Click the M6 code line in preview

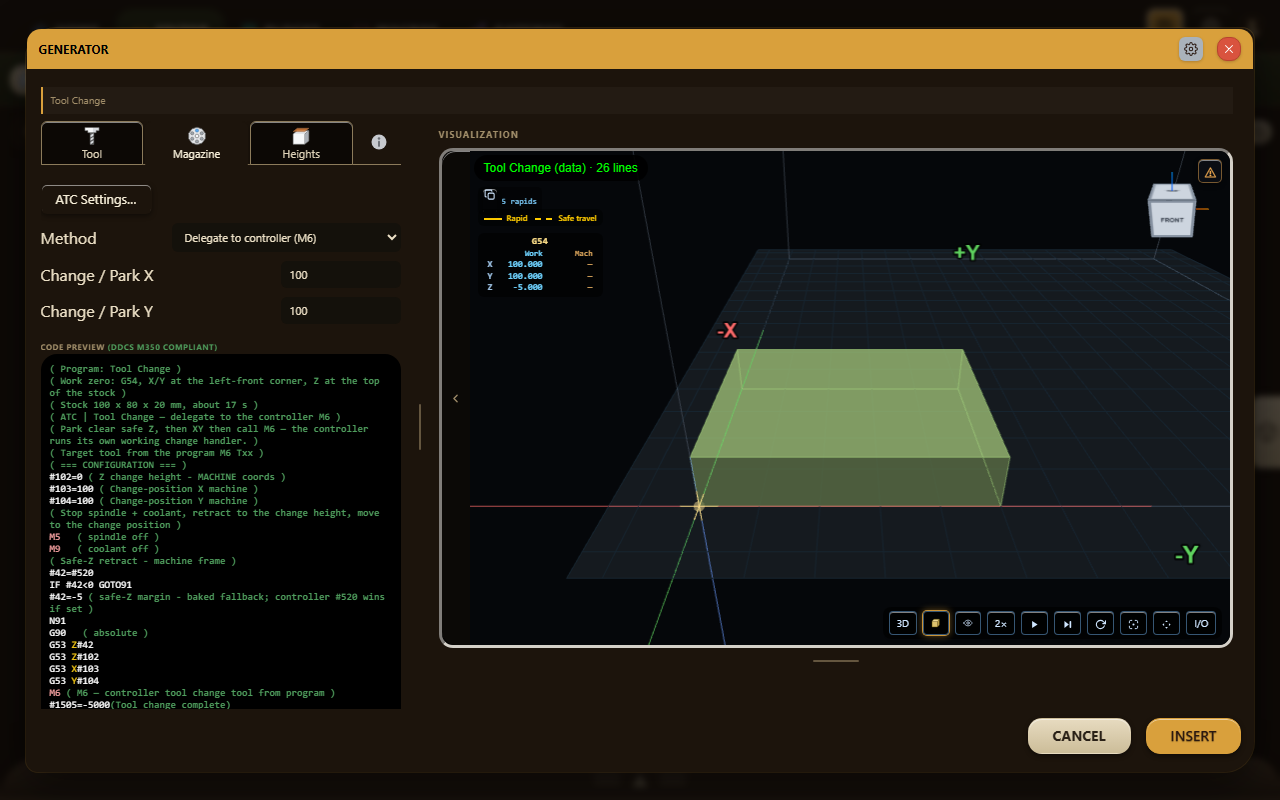(x=192, y=693)
